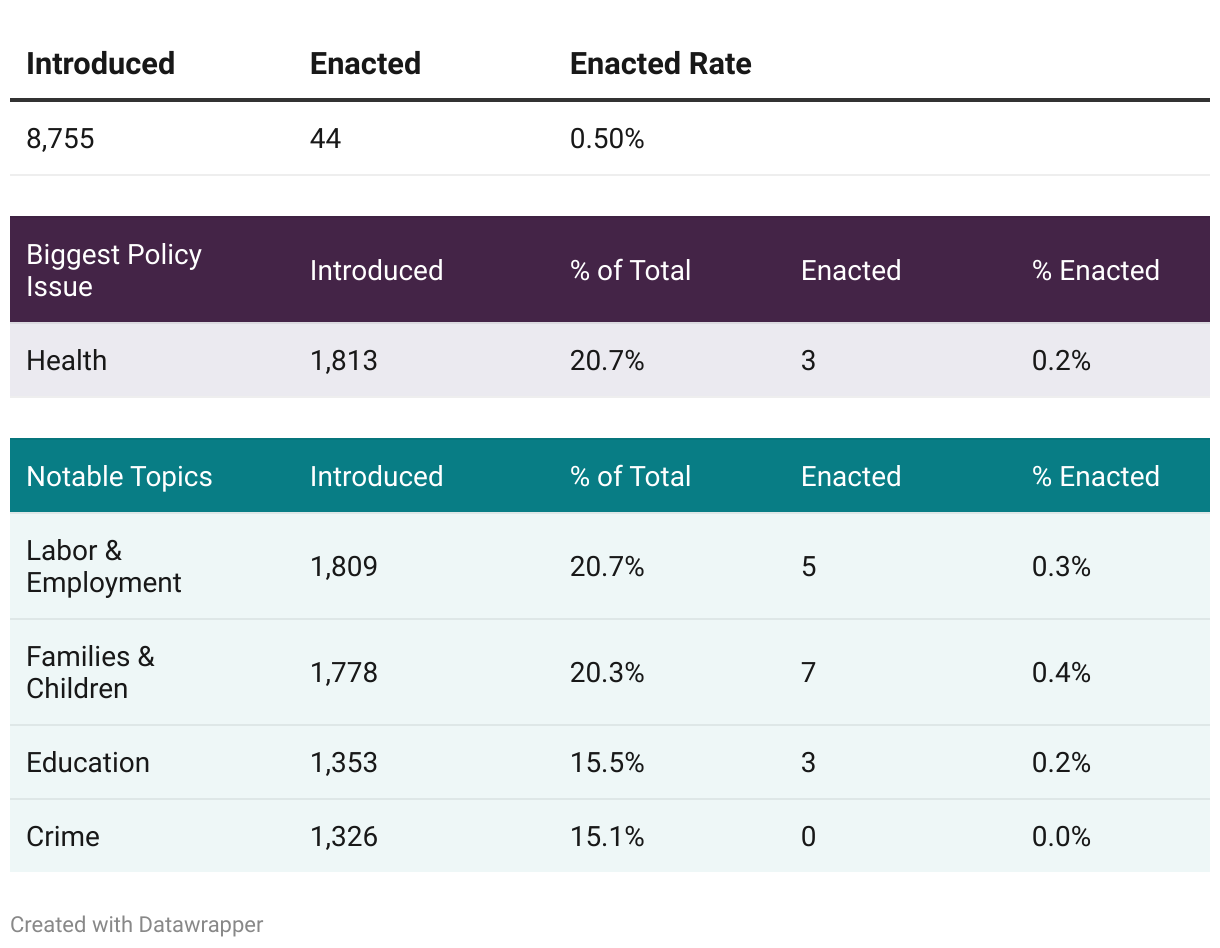Viewport: 1220px width, 948px height.
Task: Click the 44 enacted value
Action: (325, 139)
